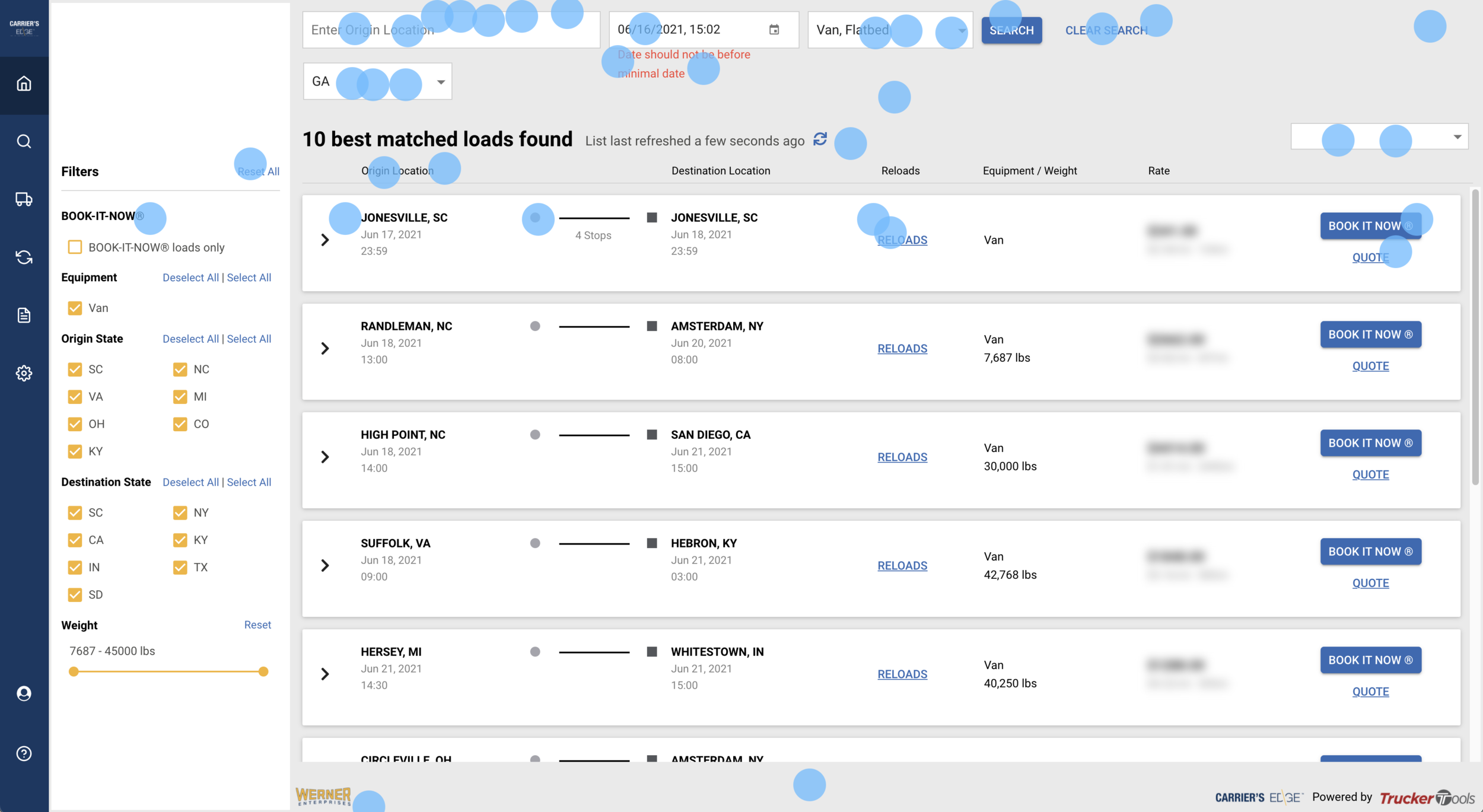Uncheck the TX destination state
The image size is (1483, 812).
pos(180,568)
